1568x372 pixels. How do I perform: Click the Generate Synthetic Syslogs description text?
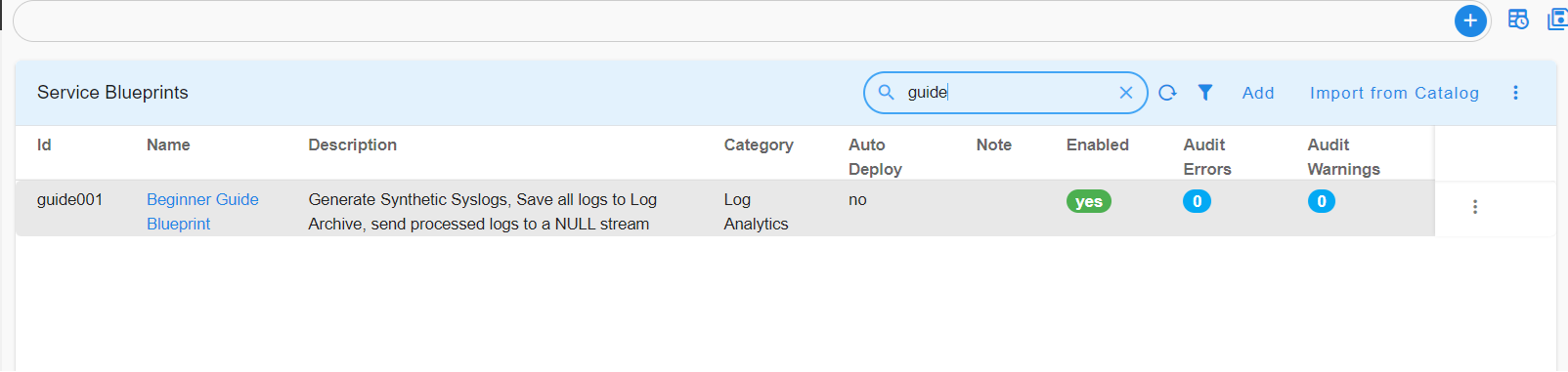coord(483,211)
